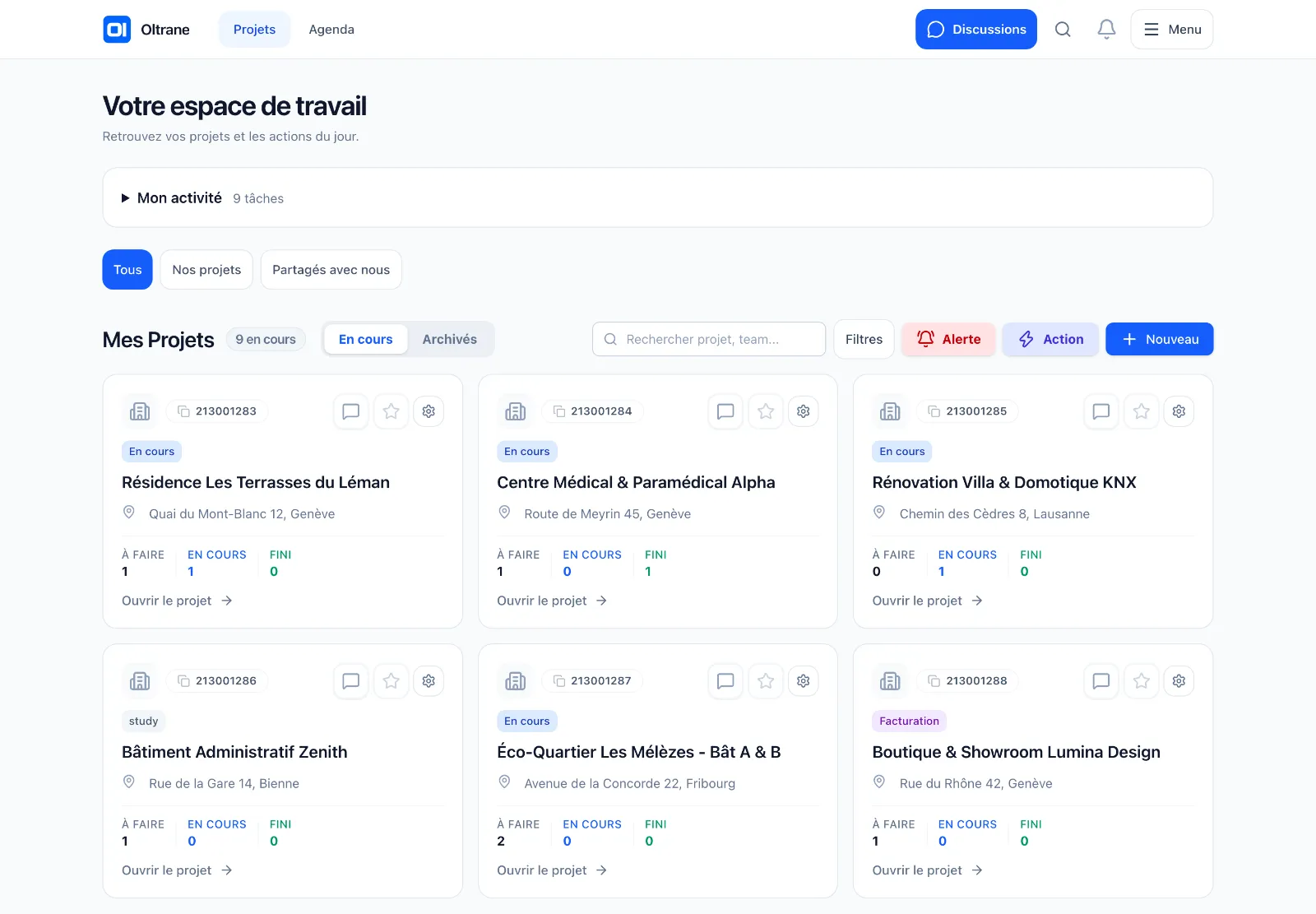Favorite the Boutique & Showroom Lumina Design project
The width and height of the screenshot is (1316, 914).
[1142, 681]
